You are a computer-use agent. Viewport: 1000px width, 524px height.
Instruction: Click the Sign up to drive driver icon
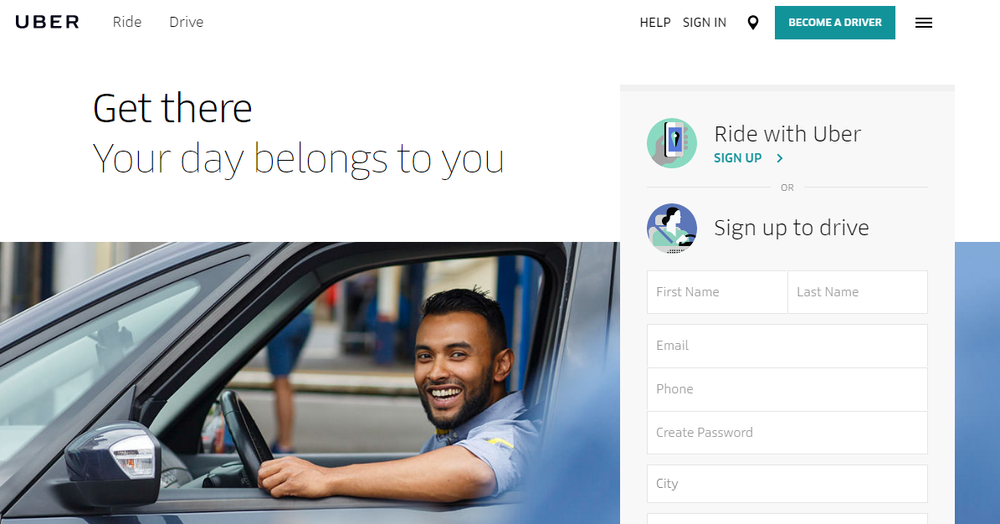click(672, 228)
